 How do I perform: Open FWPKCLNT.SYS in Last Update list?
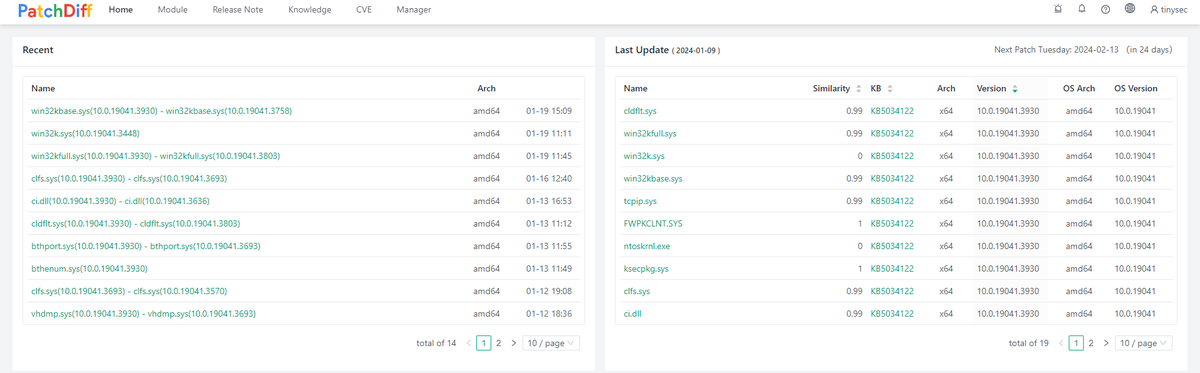point(652,223)
